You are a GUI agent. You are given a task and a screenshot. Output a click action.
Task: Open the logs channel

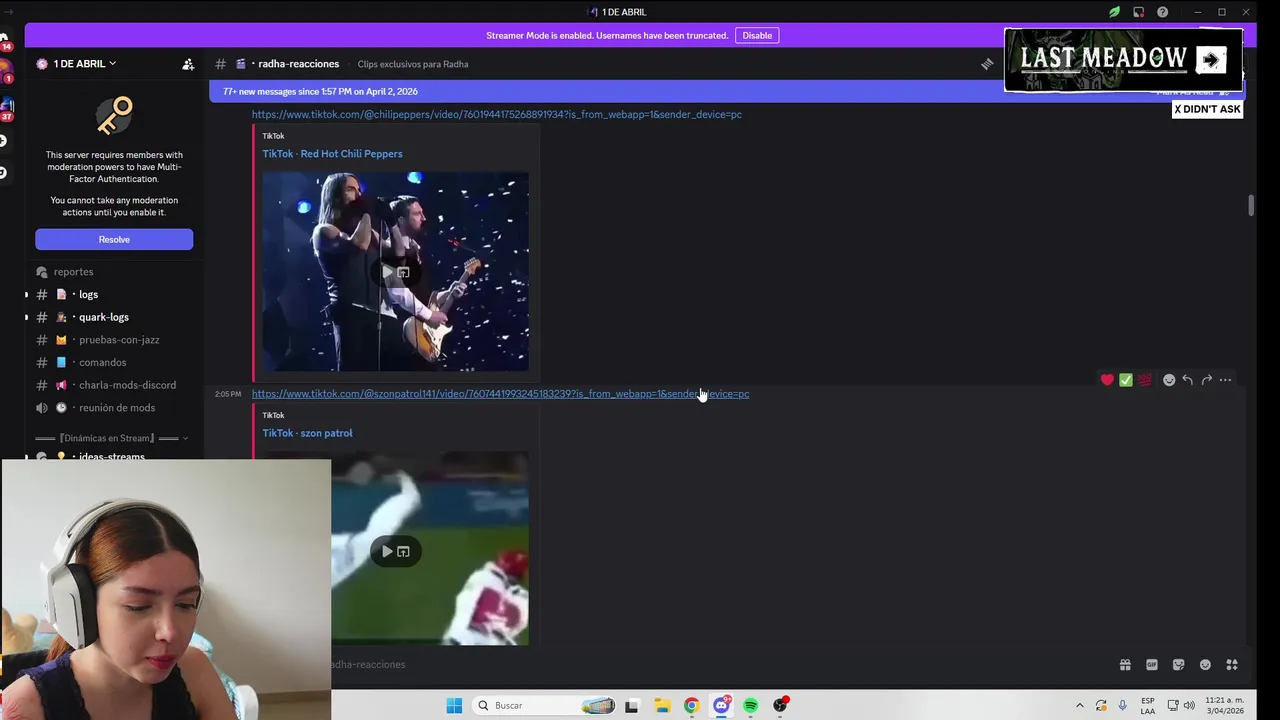(88, 294)
